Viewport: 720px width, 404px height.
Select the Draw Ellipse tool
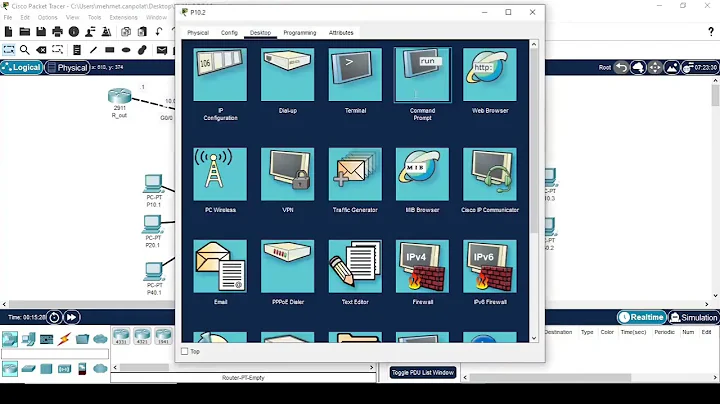click(x=126, y=50)
